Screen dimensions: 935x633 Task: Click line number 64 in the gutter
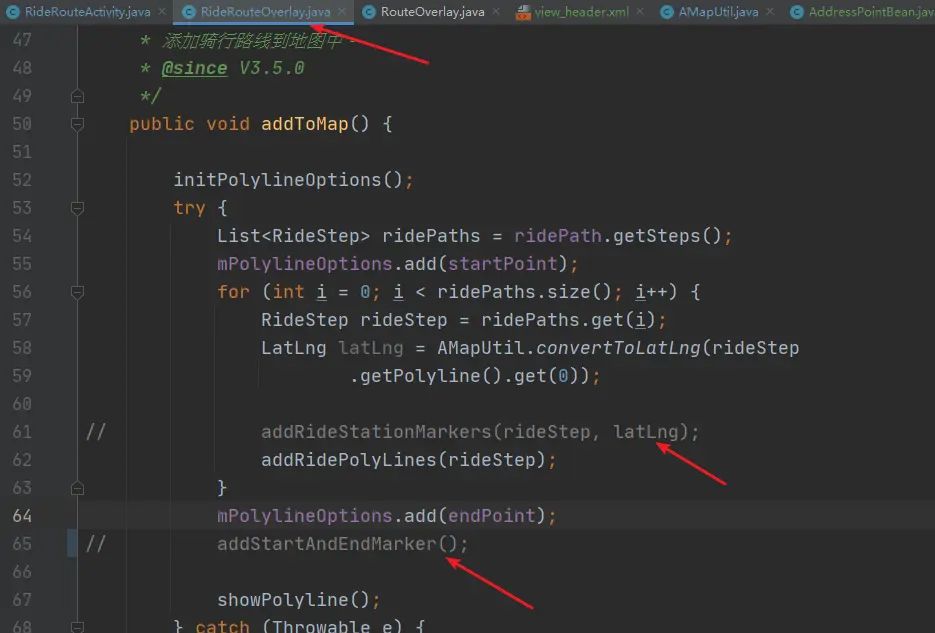(x=22, y=516)
